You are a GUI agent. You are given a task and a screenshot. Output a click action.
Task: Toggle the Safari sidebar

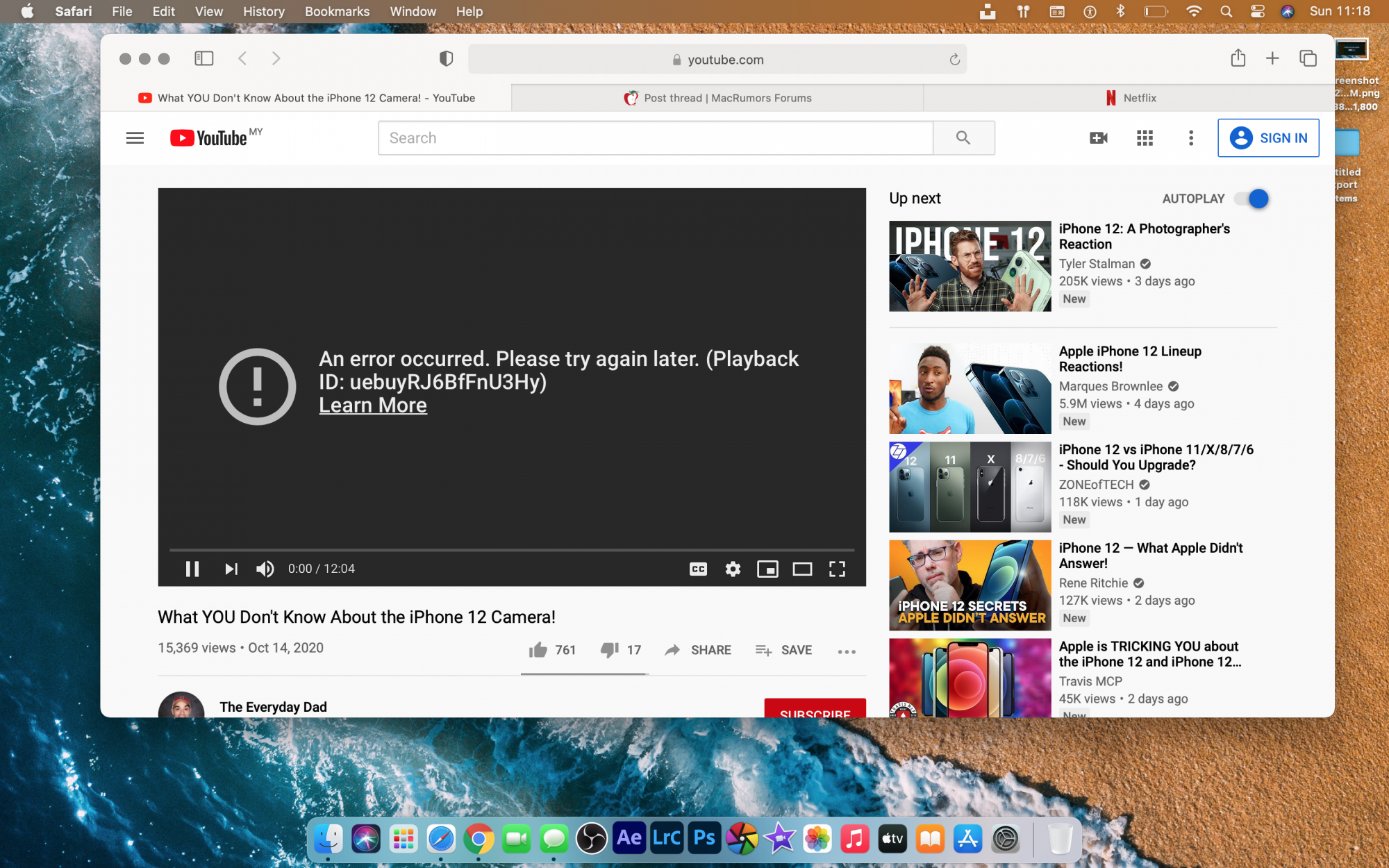203,58
